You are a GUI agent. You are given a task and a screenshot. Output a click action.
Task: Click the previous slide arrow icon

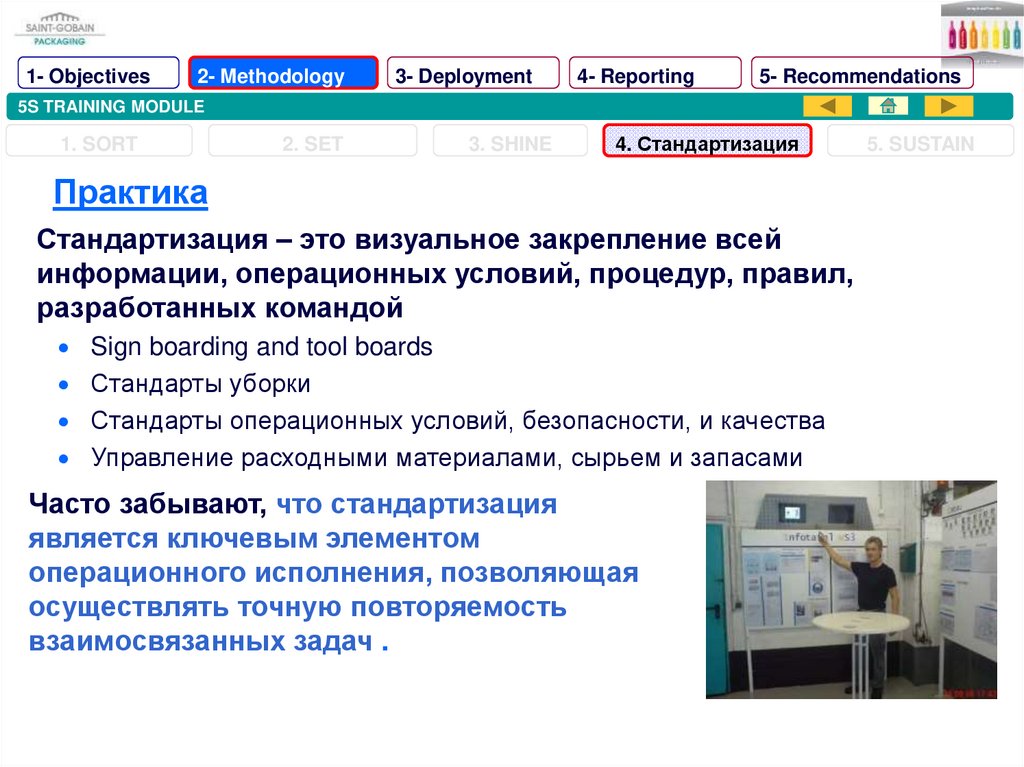click(827, 106)
